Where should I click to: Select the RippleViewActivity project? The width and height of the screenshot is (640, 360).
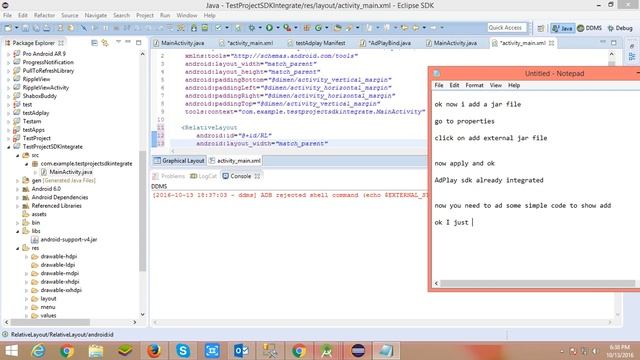[42, 88]
